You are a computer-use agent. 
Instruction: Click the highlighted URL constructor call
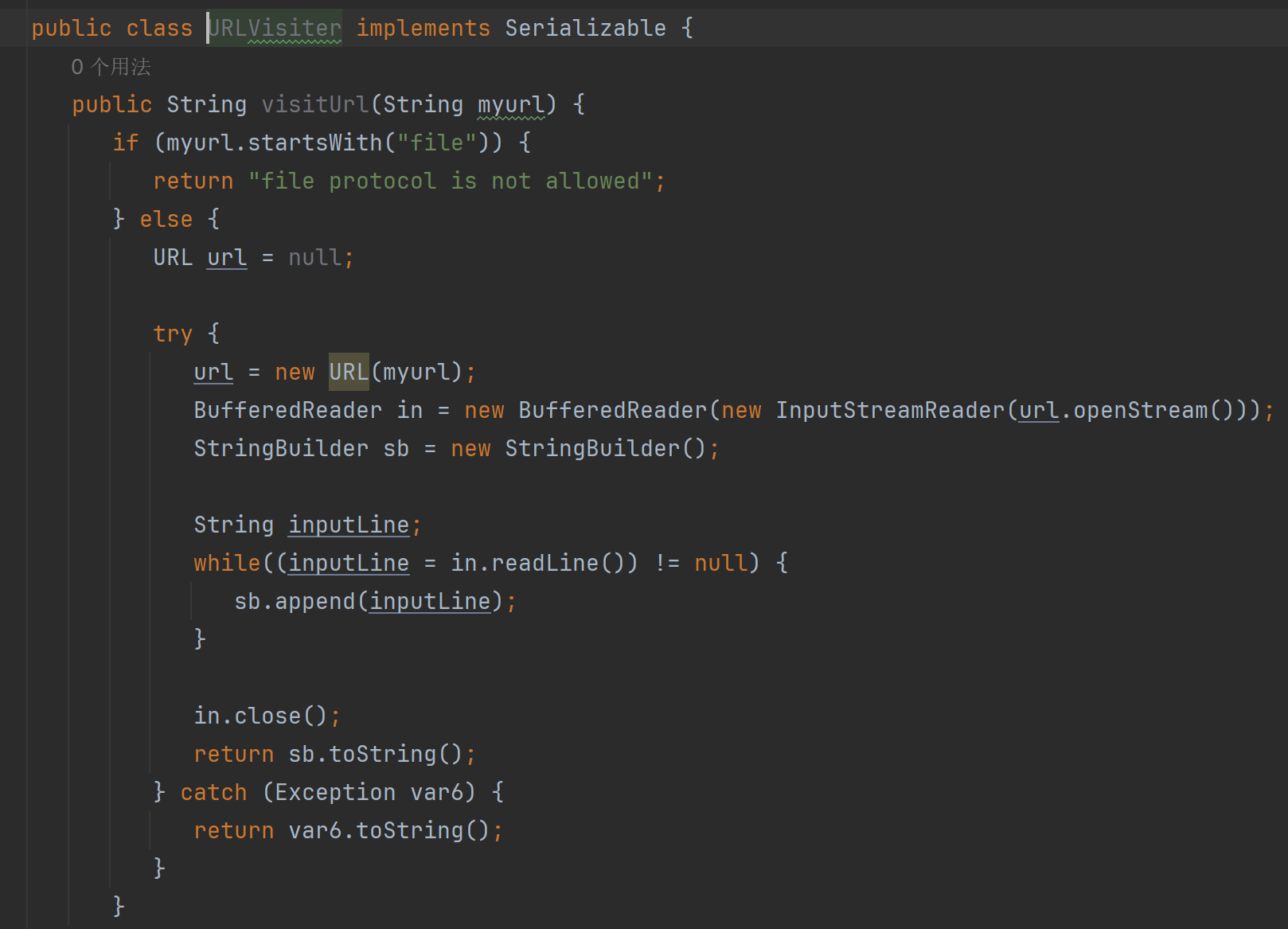tap(349, 372)
